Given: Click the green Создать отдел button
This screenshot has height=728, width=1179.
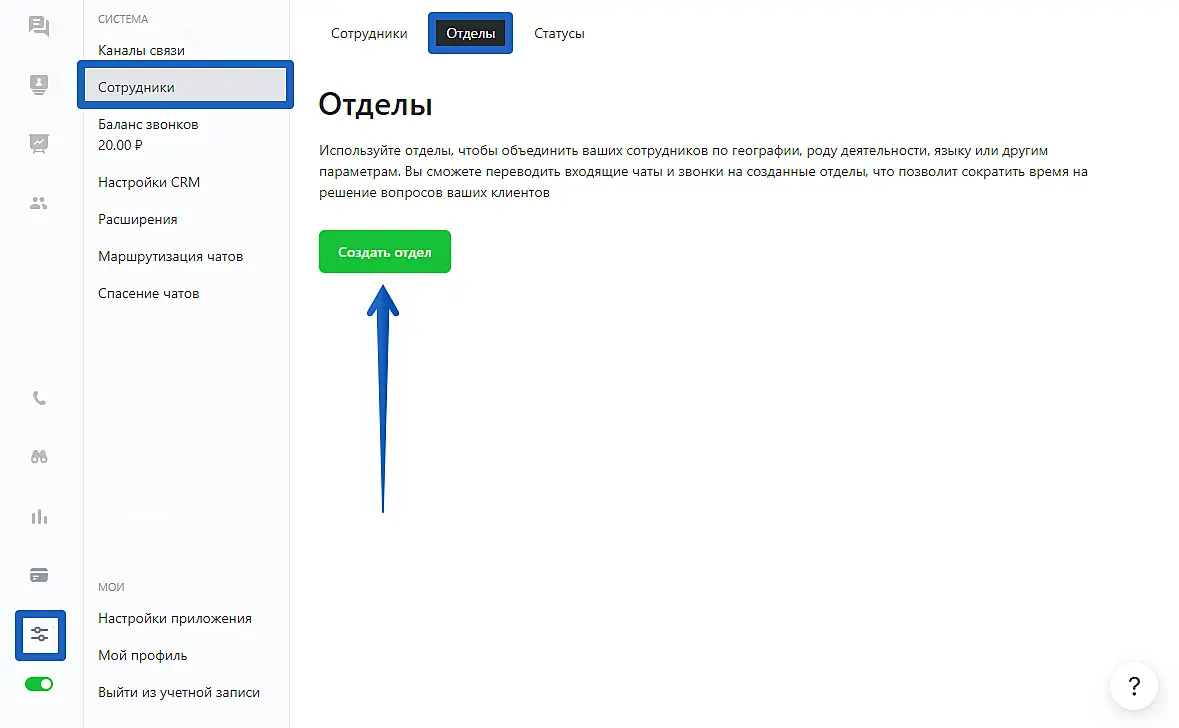Looking at the screenshot, I should [x=385, y=252].
